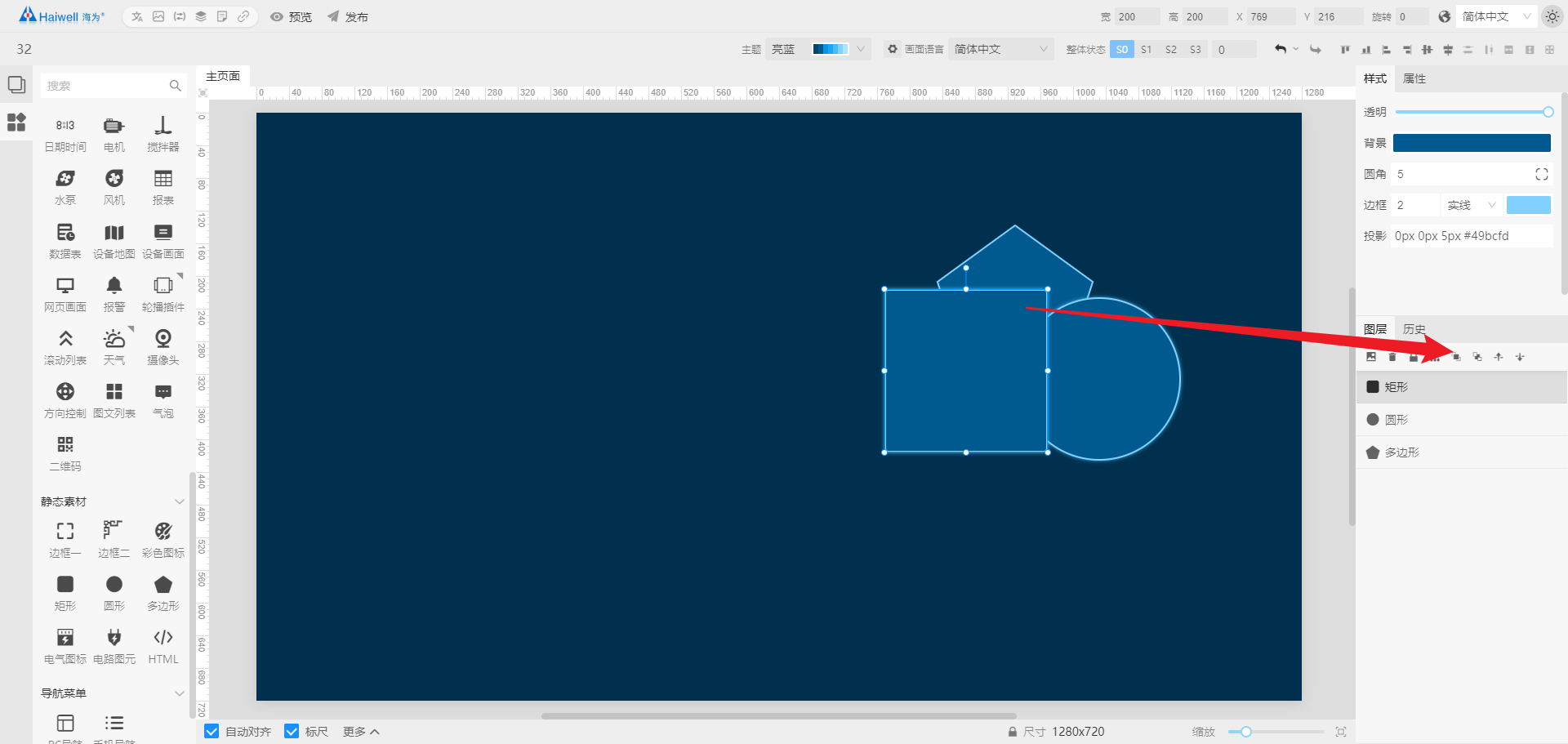Open the 画面语言 简体中文 dropdown

pos(1001,49)
